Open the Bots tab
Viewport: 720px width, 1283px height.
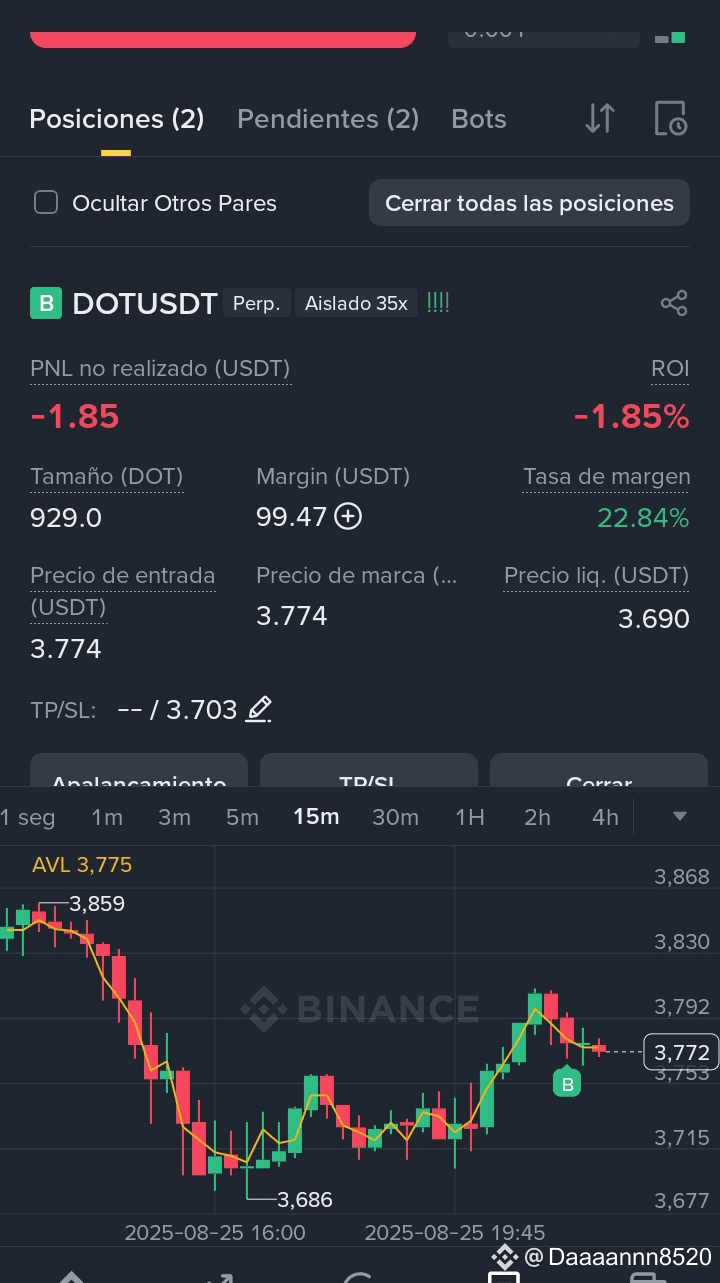click(479, 119)
